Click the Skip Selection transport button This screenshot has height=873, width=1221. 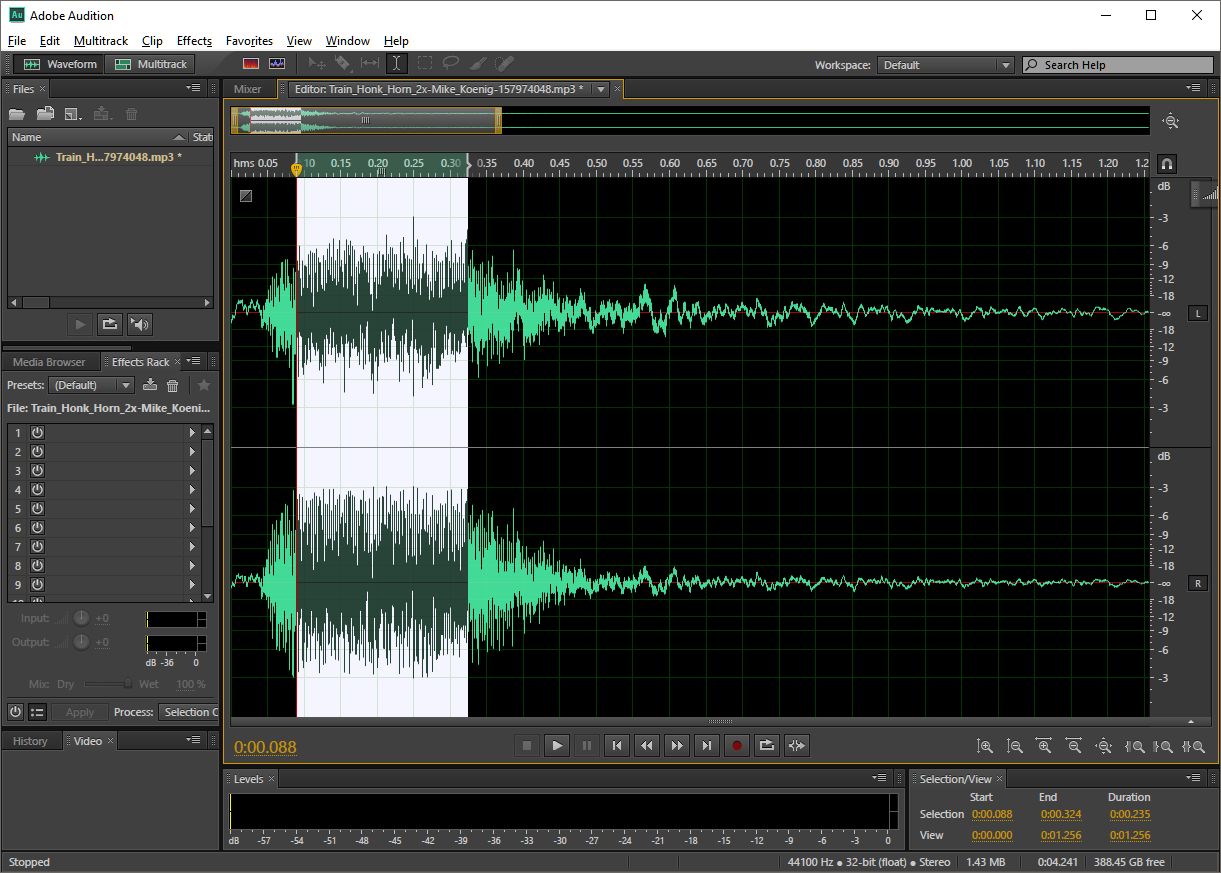[797, 745]
